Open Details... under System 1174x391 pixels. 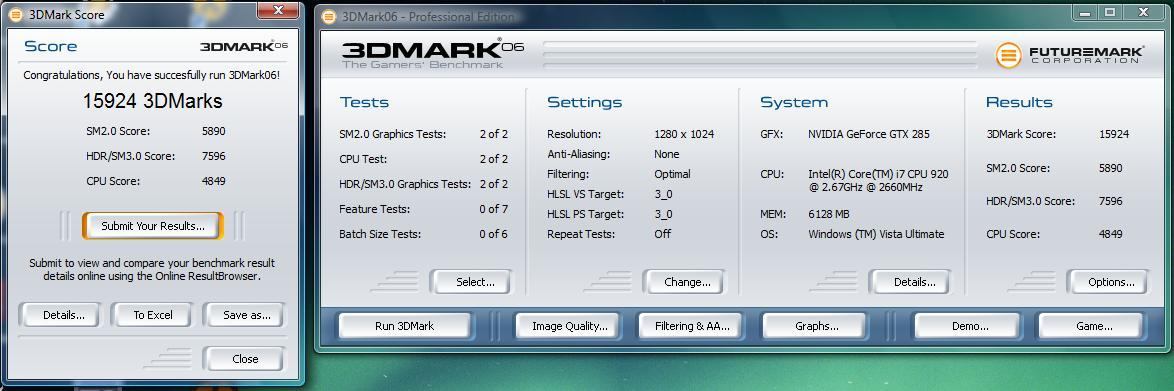(x=914, y=282)
